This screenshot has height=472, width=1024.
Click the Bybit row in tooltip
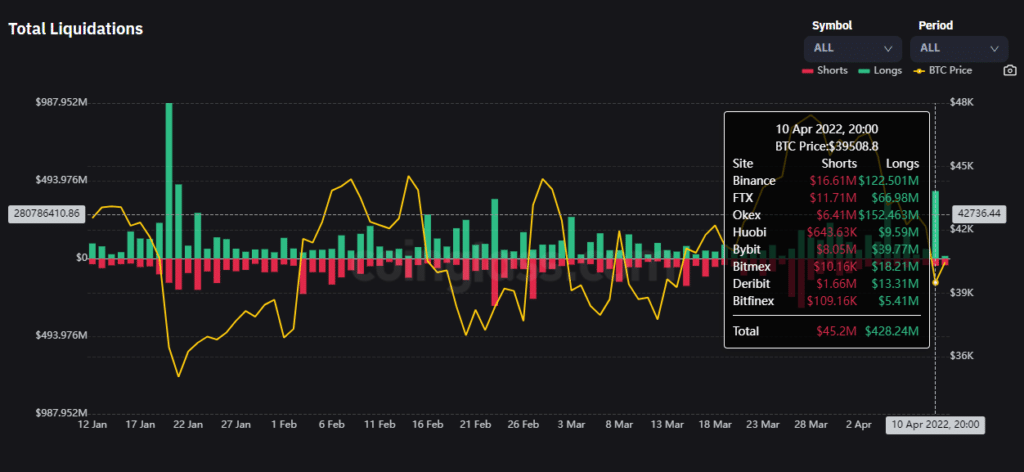point(825,249)
